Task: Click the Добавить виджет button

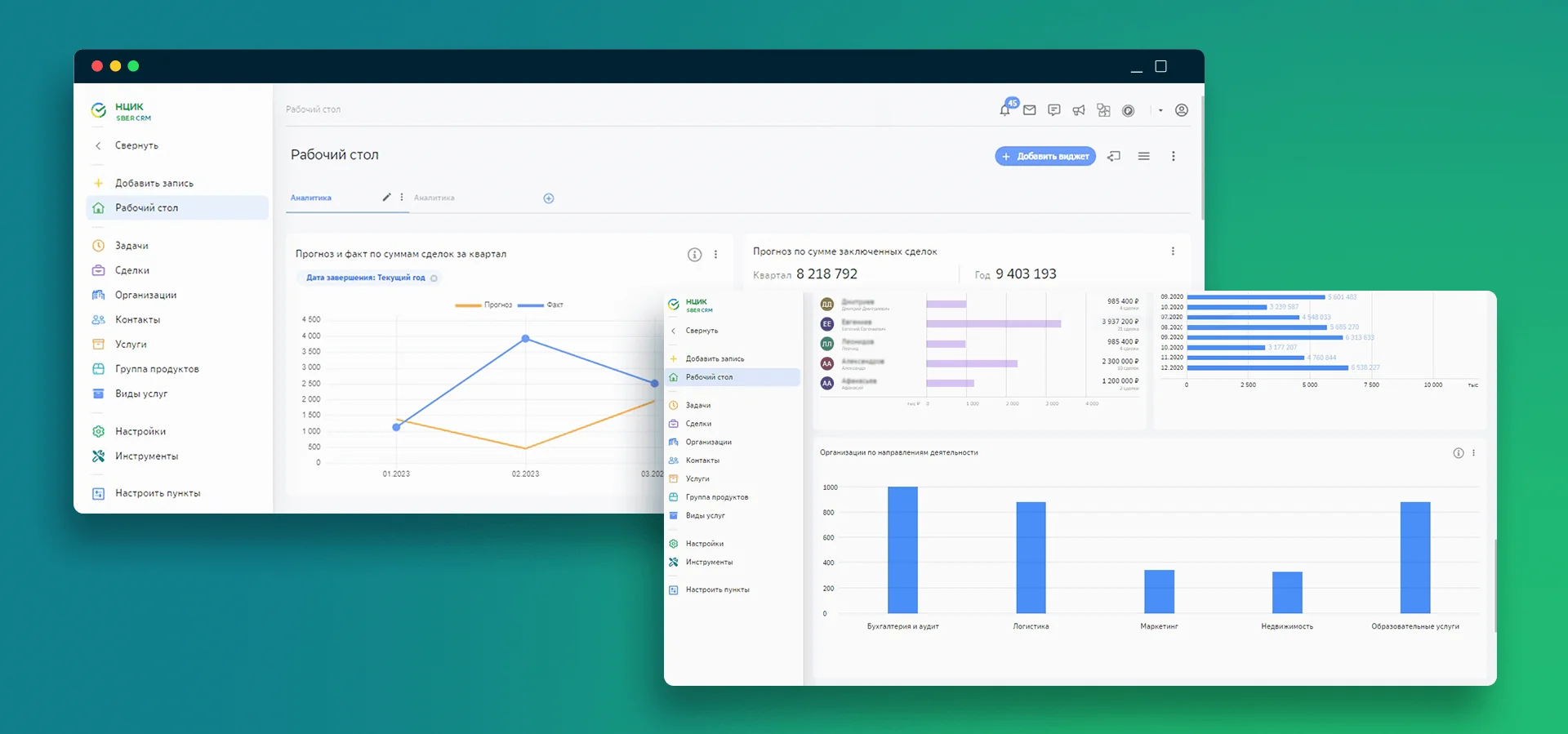Action: pos(1045,156)
